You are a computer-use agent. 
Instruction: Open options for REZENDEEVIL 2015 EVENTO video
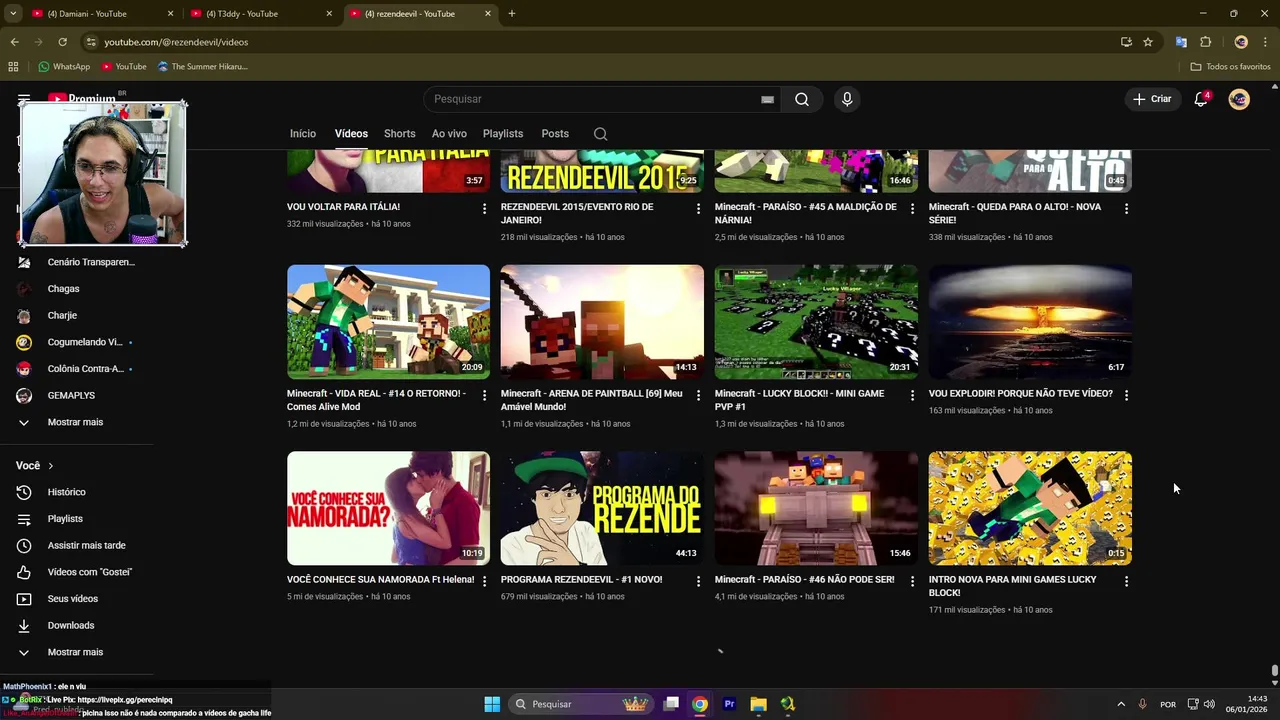pyautogui.click(x=698, y=208)
